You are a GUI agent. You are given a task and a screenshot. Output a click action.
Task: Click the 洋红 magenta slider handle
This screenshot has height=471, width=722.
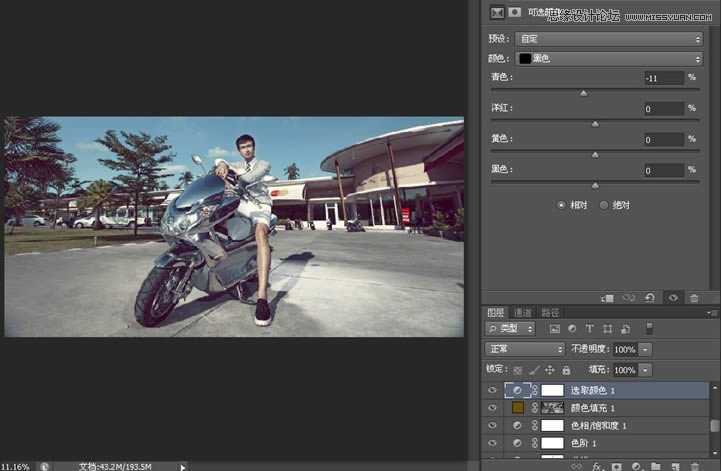coord(595,124)
